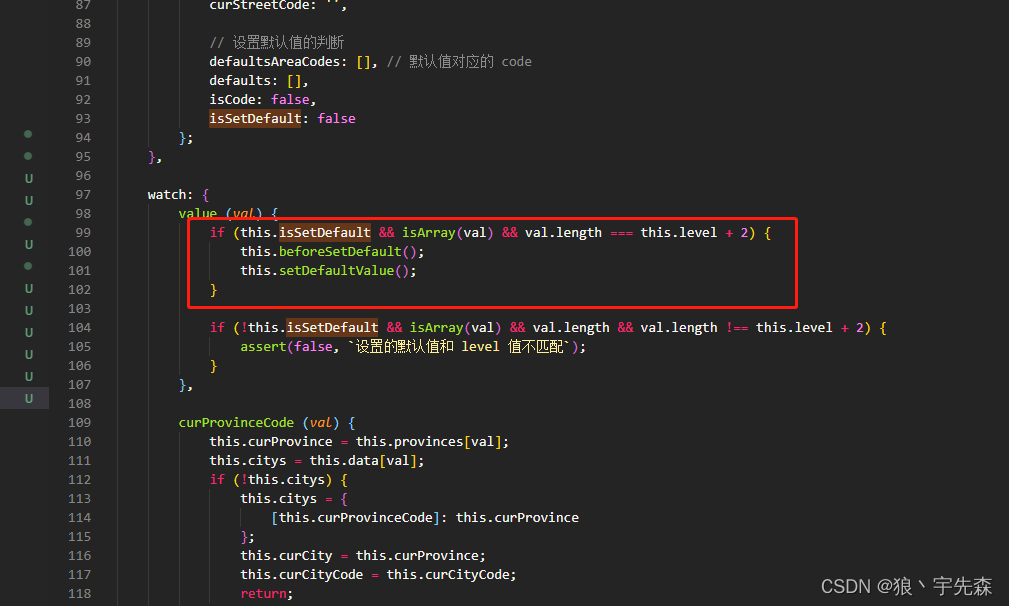Click the !== operator on line 104
The image size is (1009, 606).
737,328
